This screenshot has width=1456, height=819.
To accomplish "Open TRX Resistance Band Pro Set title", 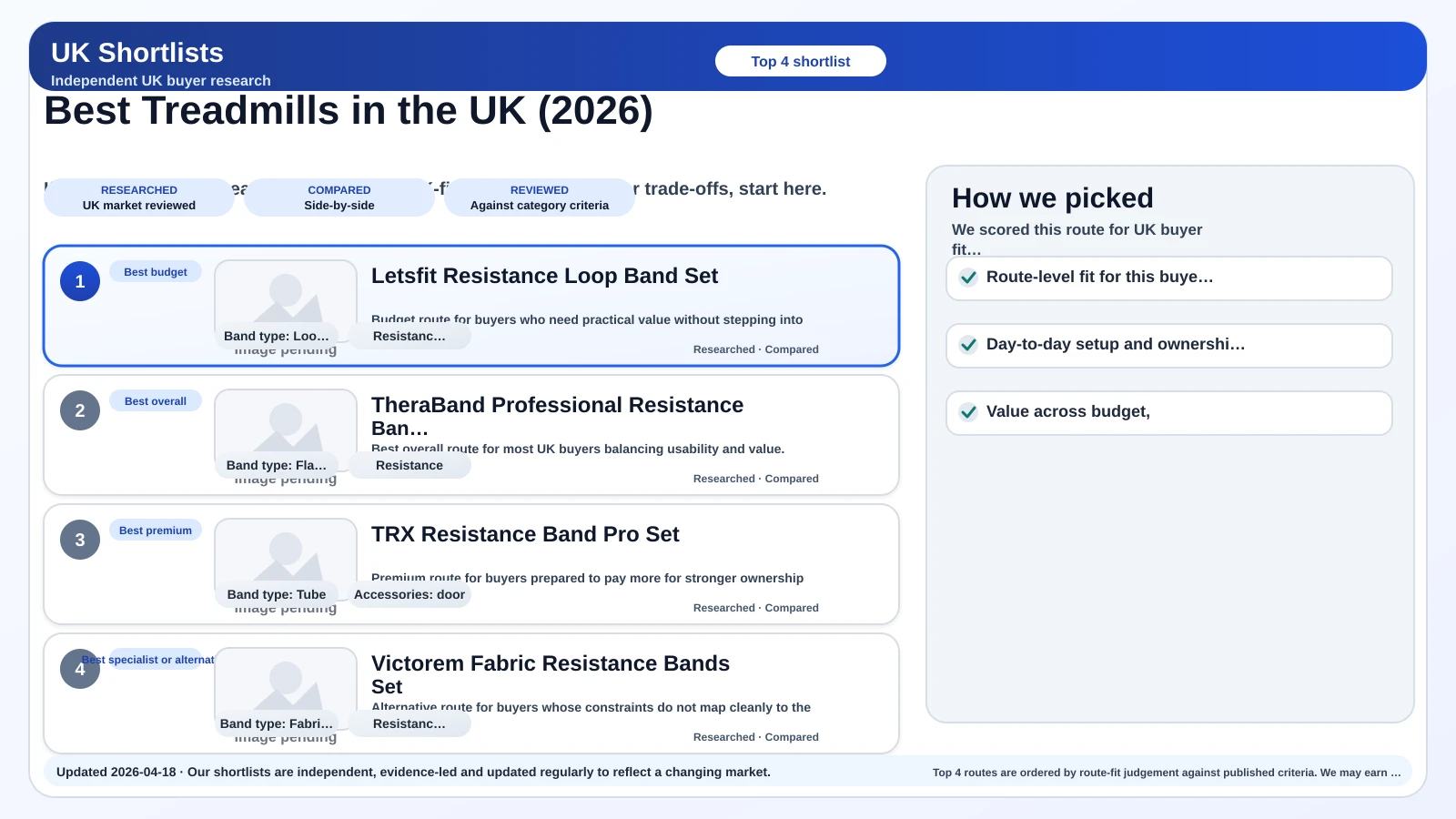I will pyautogui.click(x=525, y=534).
